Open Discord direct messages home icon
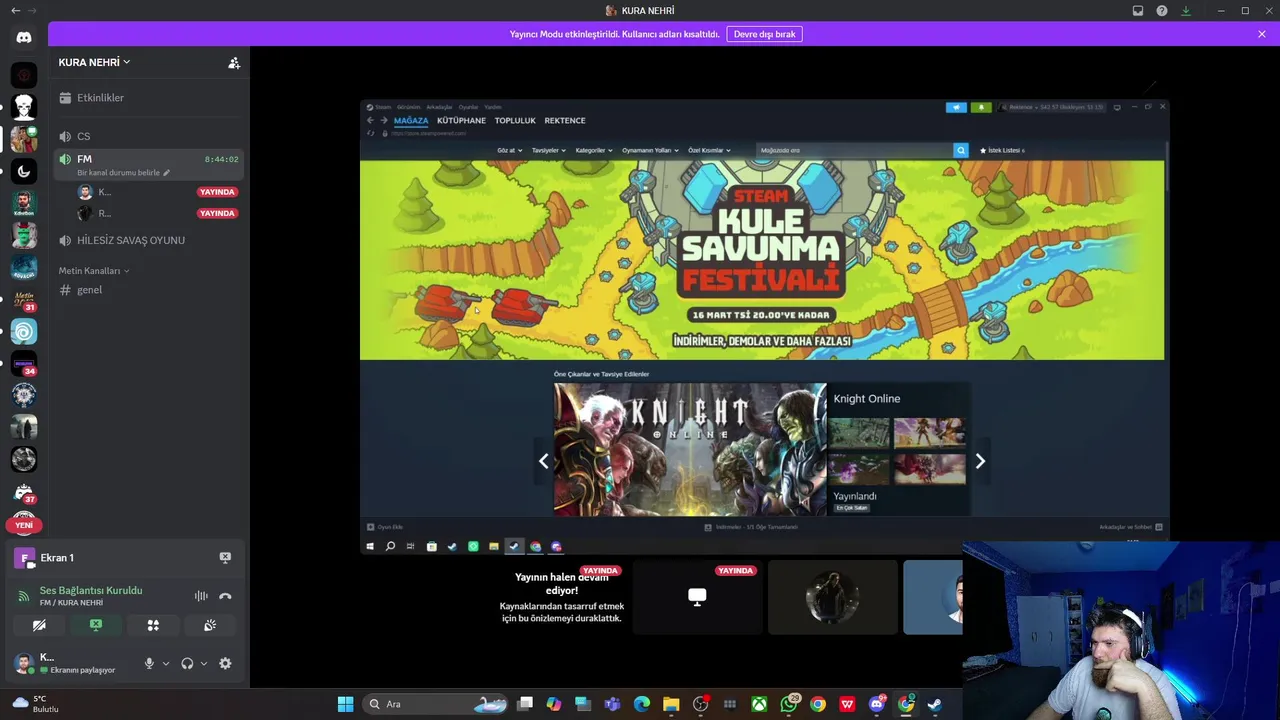1280x720 pixels. click(24, 37)
